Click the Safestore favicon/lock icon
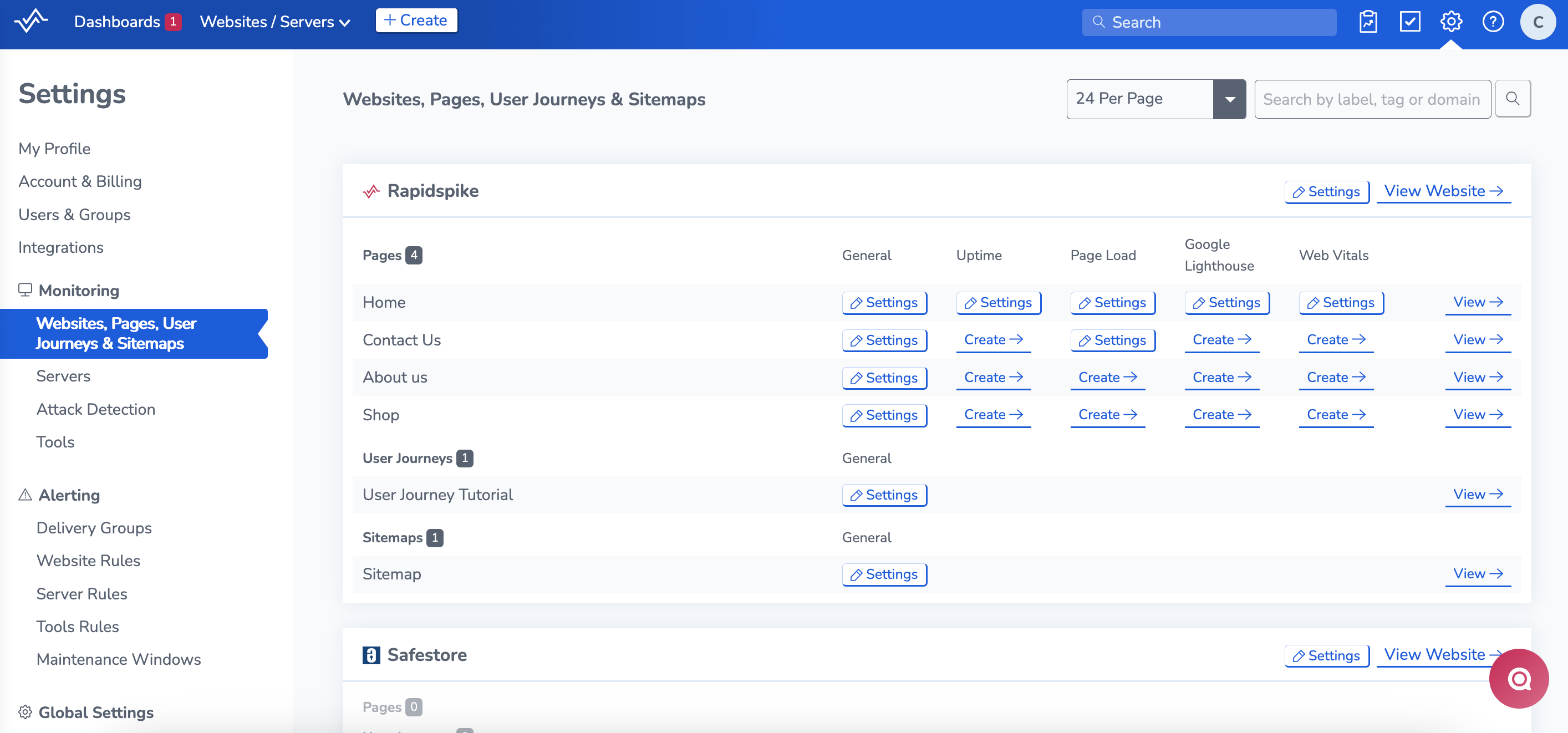The width and height of the screenshot is (1568, 733). click(x=370, y=654)
